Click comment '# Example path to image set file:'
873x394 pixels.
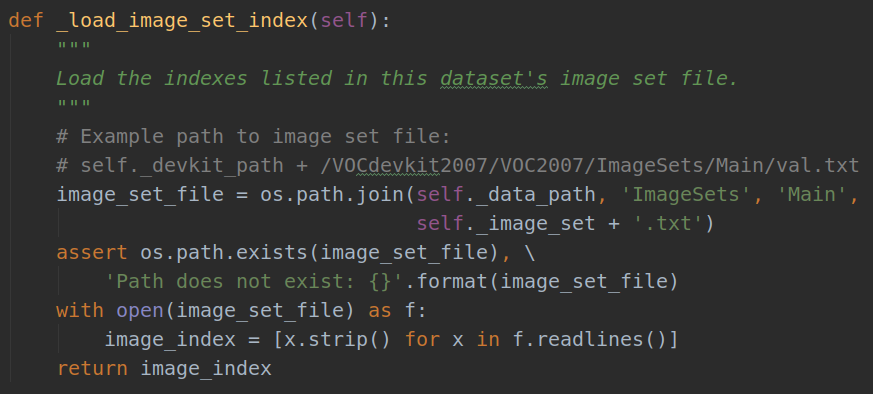253,136
